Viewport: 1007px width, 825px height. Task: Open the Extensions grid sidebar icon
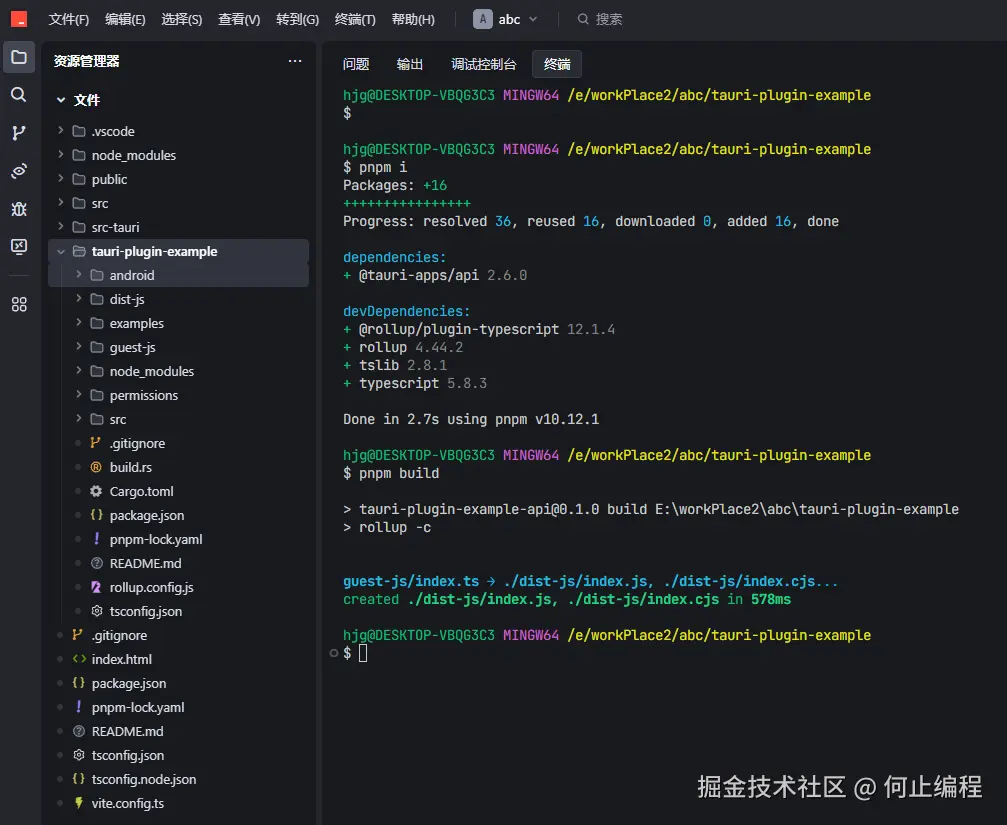pos(19,304)
